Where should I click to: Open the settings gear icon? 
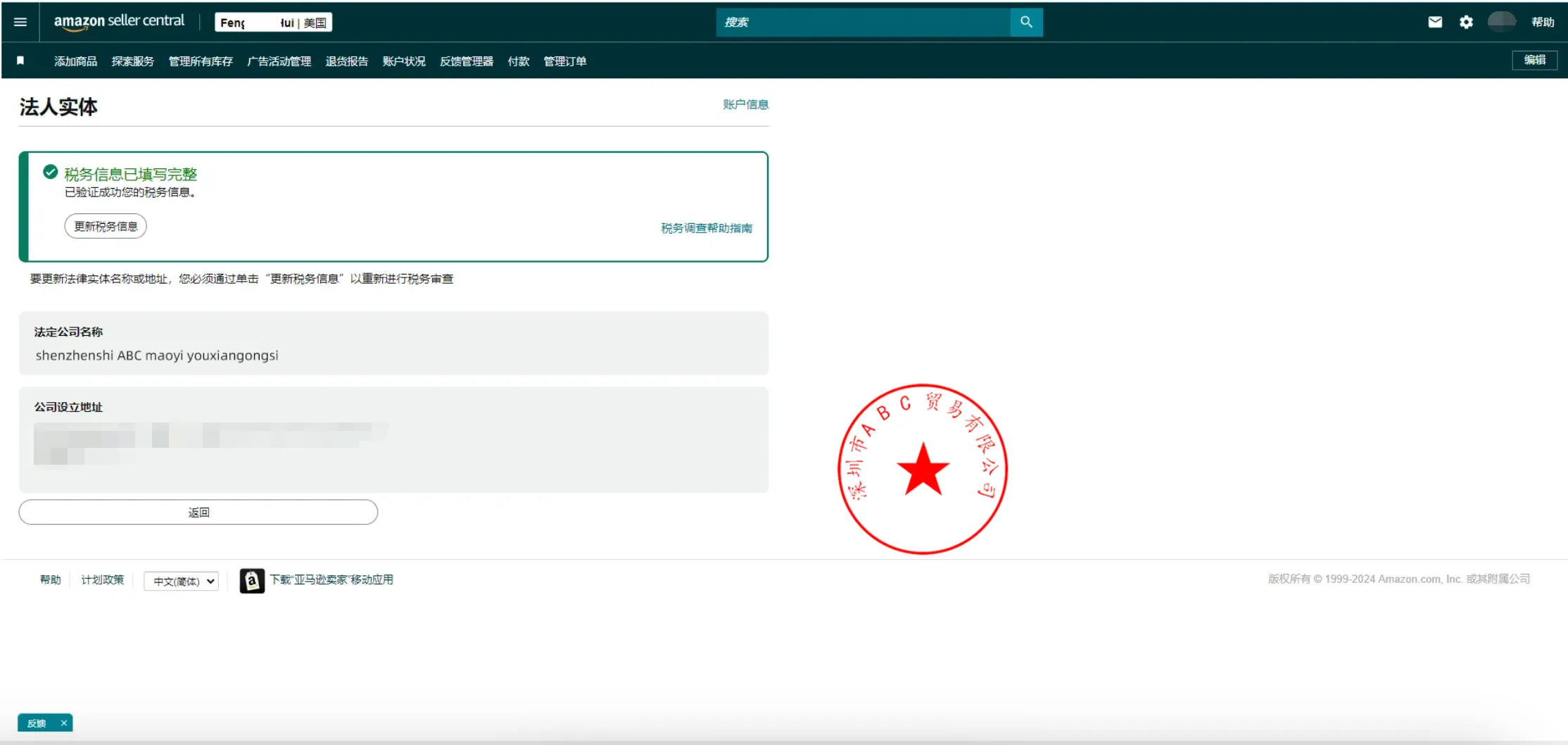click(x=1466, y=22)
